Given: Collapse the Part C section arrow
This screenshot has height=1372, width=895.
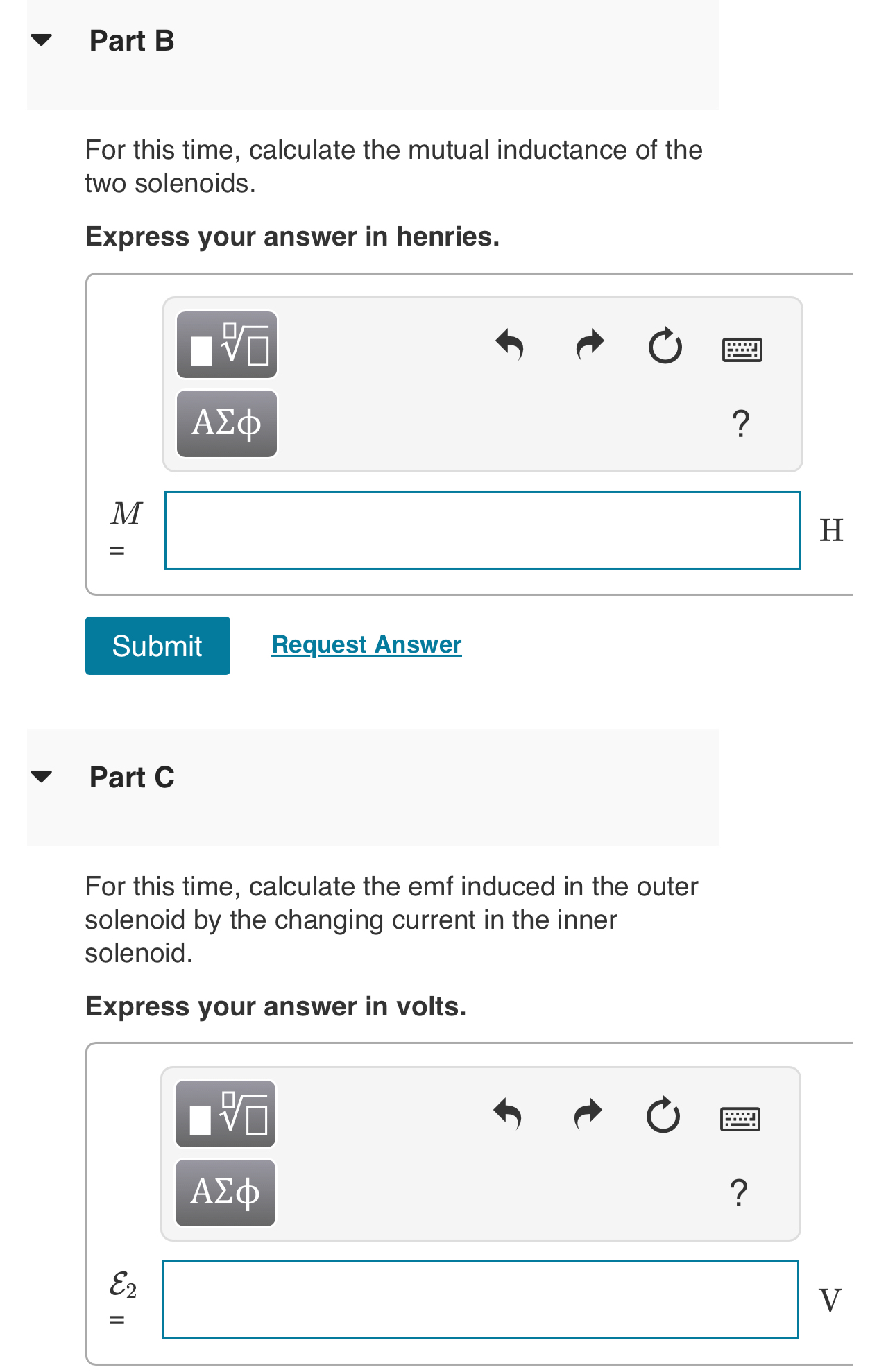Looking at the screenshot, I should click(x=42, y=776).
